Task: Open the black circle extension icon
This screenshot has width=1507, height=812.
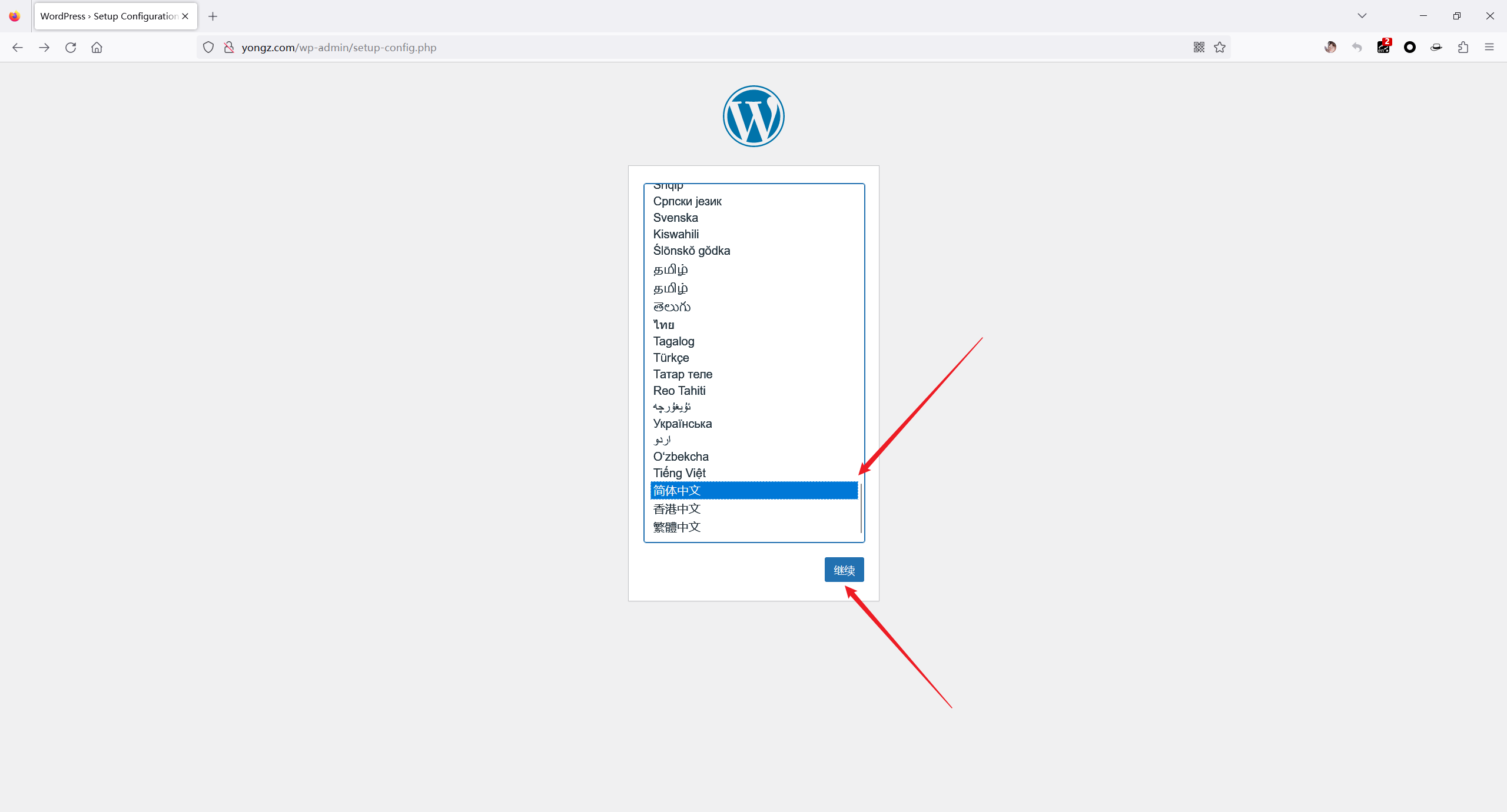Action: pyautogui.click(x=1410, y=48)
